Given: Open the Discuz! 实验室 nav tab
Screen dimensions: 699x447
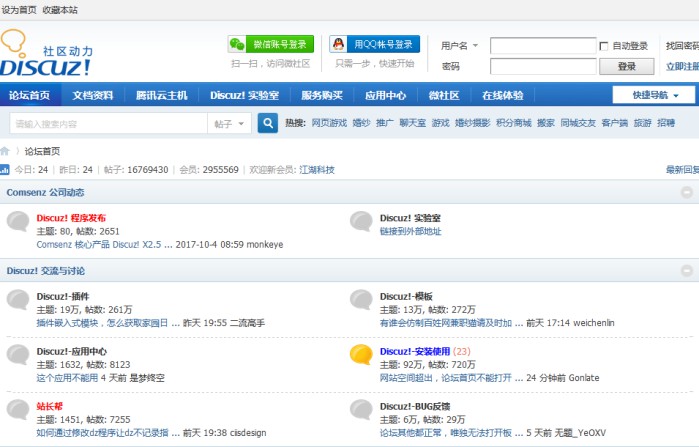Looking at the screenshot, I should pos(244,95).
